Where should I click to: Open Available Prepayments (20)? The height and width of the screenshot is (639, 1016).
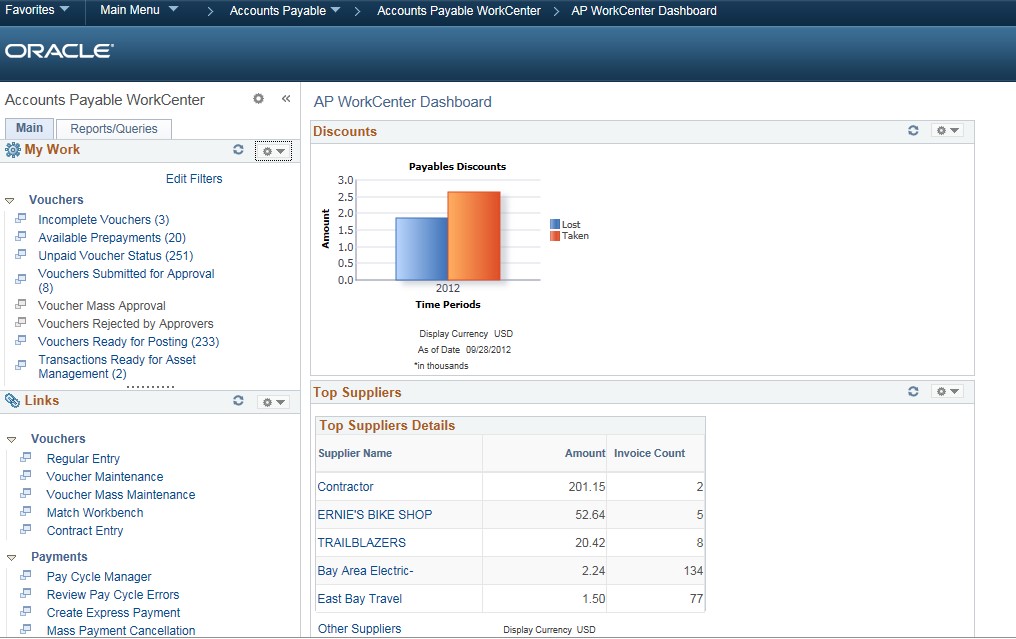pos(112,238)
